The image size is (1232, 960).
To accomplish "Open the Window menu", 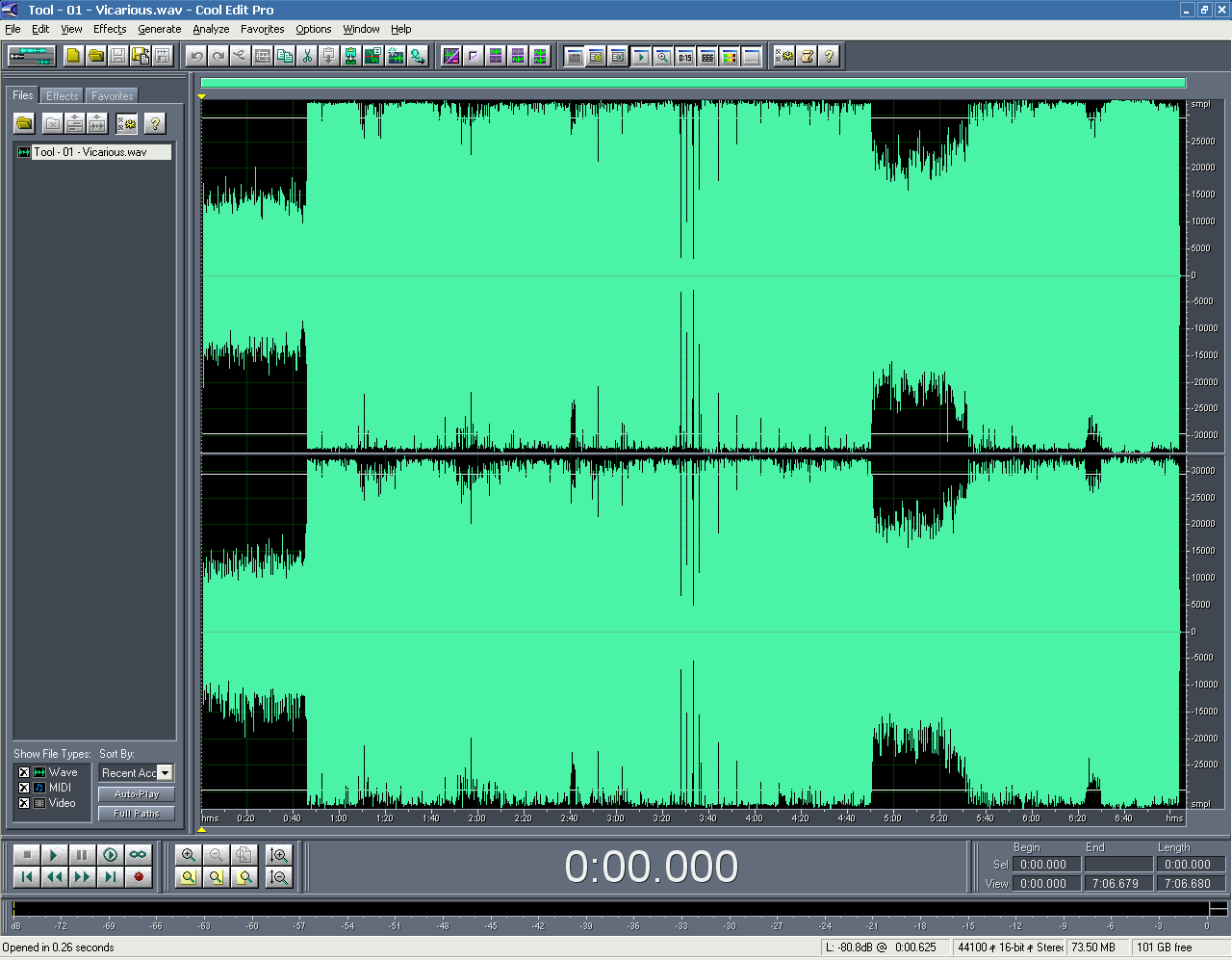I will pyautogui.click(x=362, y=29).
